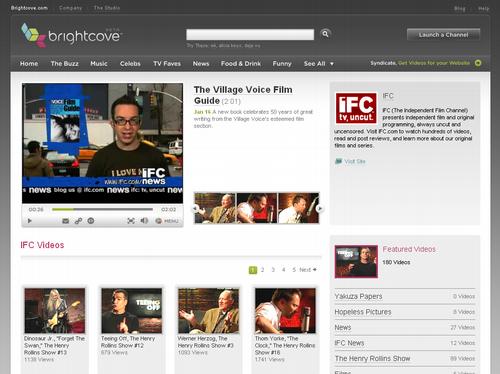Viewport: 500px width, 374px height.
Task: Click the email share envelope icon in player
Action: tap(66, 221)
